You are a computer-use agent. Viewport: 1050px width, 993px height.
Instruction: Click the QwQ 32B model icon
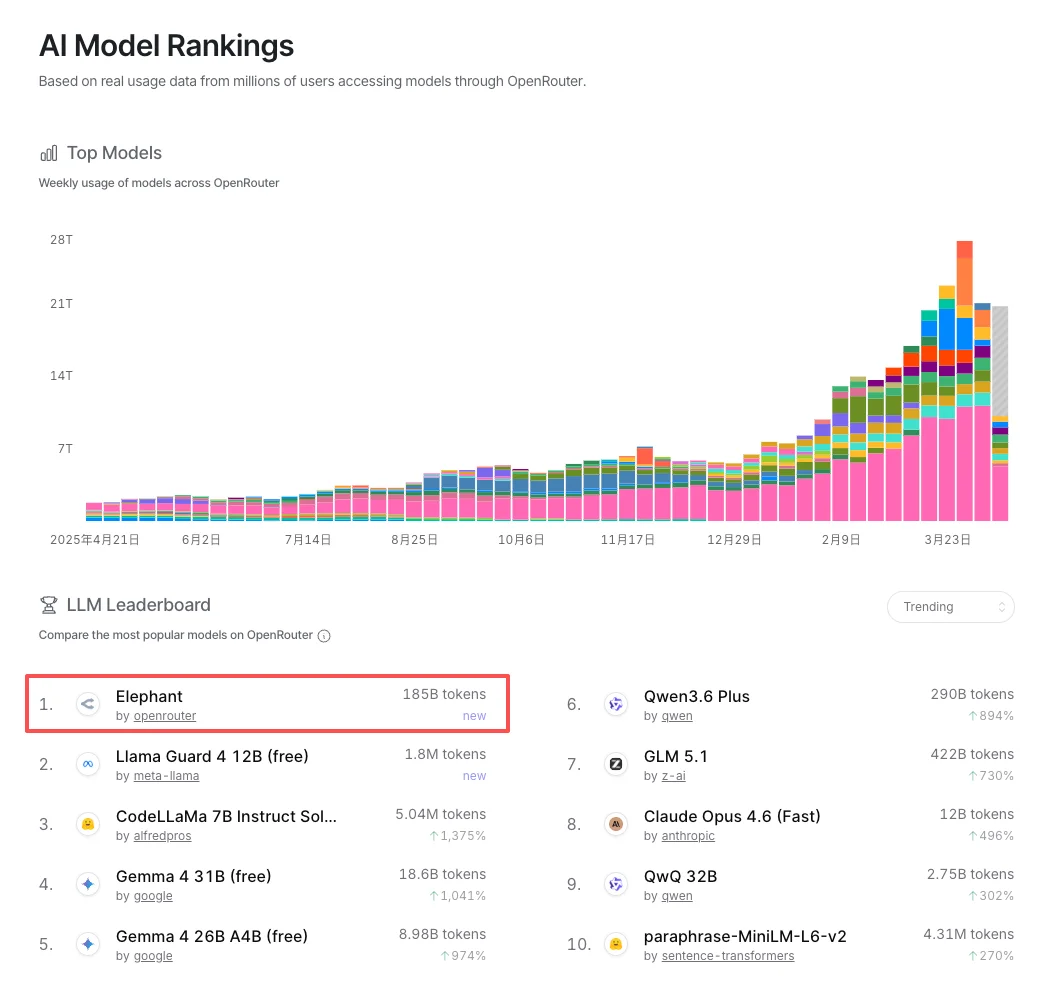coord(616,885)
